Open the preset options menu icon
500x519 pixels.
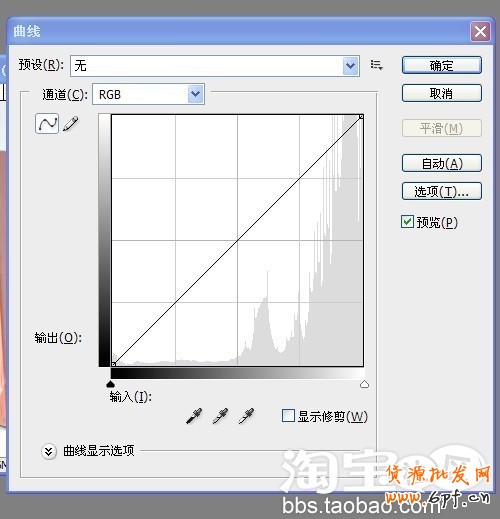tap(377, 65)
